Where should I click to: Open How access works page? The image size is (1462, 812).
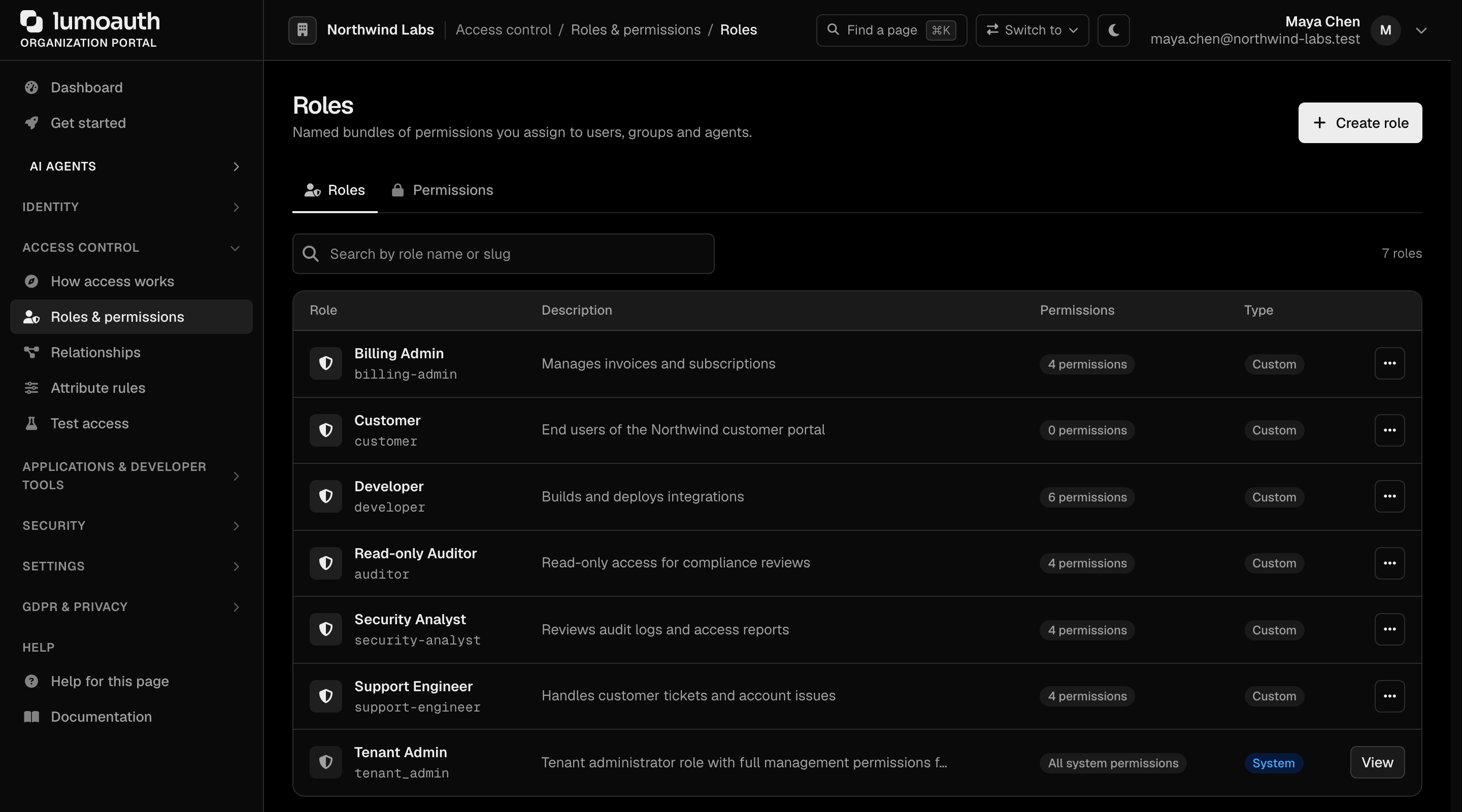coord(131,282)
